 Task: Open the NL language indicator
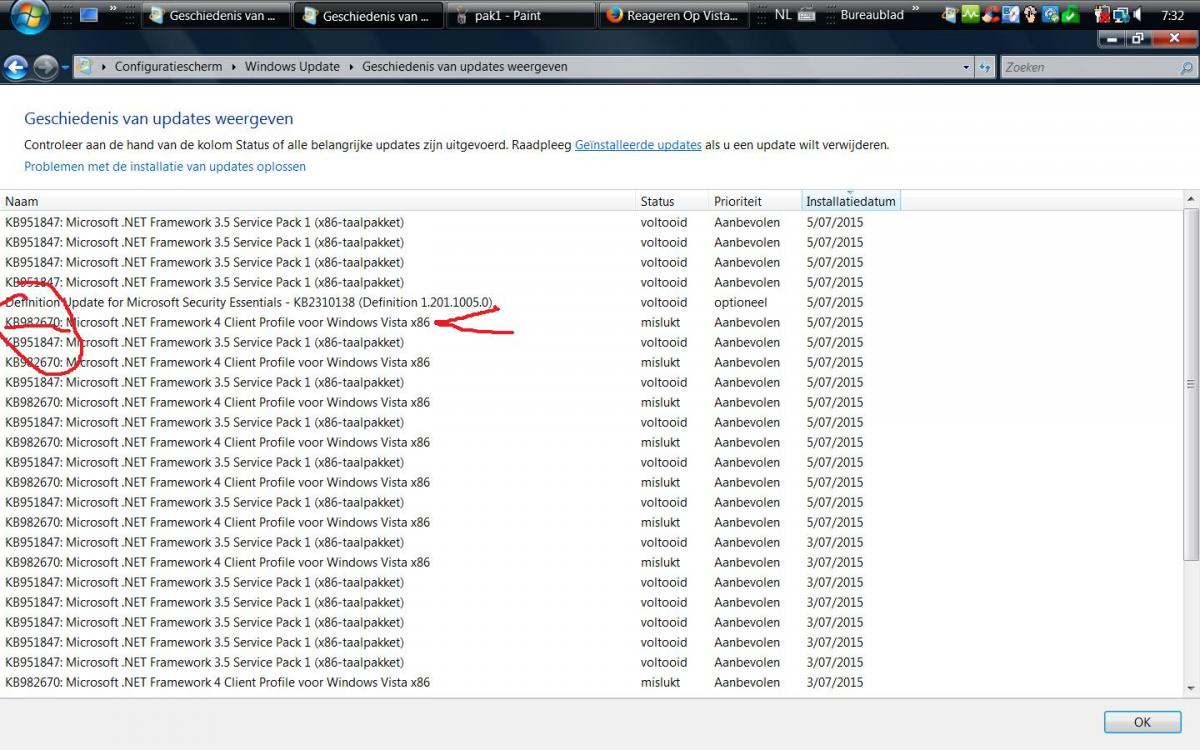point(782,15)
